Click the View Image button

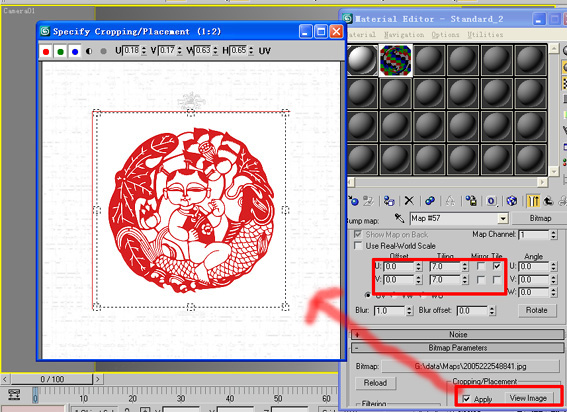528,398
